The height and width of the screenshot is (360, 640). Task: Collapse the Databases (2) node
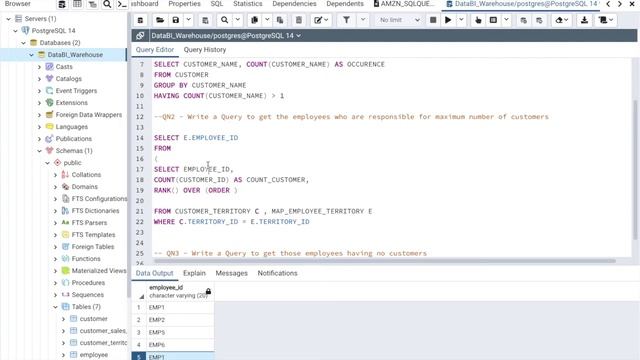coord(23,42)
